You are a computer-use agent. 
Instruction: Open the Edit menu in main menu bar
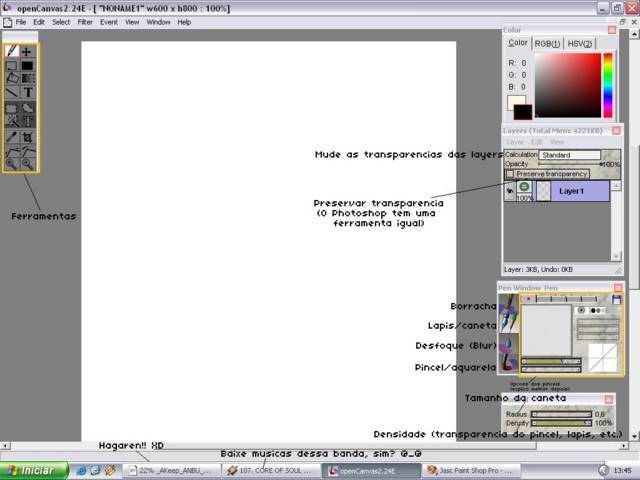point(39,22)
